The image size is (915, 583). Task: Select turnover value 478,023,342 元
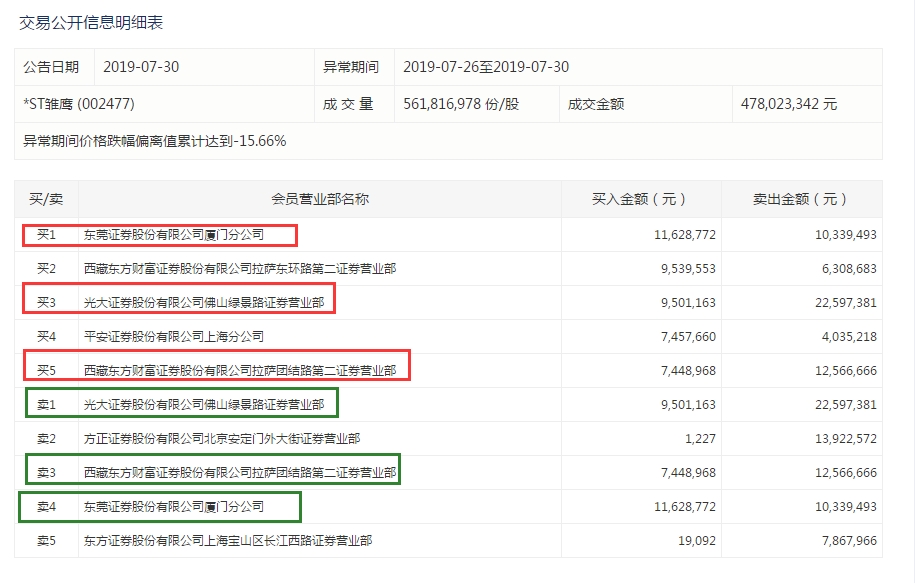pos(789,104)
